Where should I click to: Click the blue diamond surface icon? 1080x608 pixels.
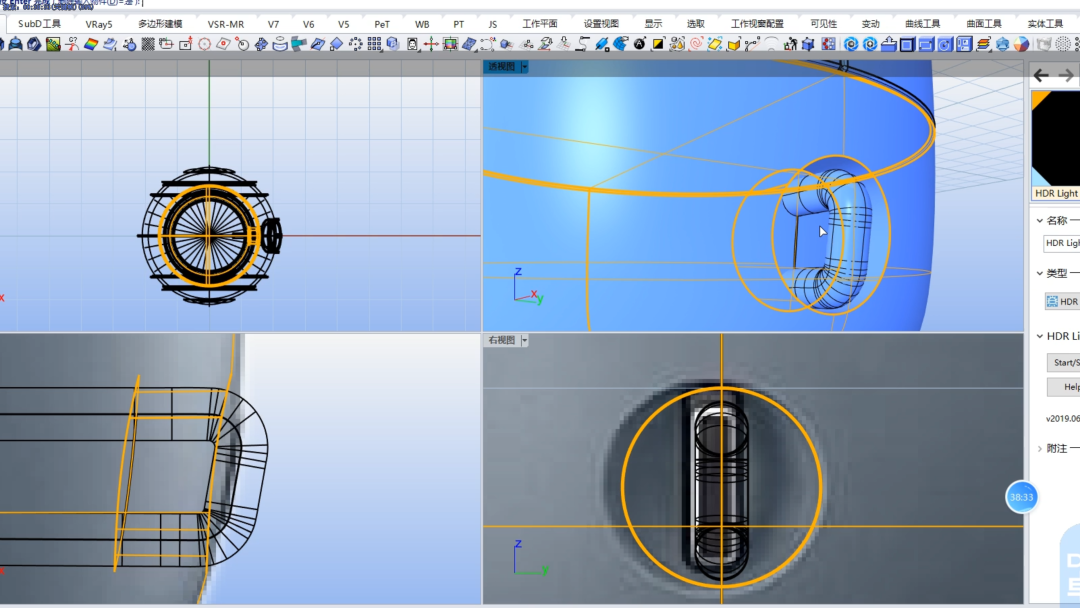point(336,45)
